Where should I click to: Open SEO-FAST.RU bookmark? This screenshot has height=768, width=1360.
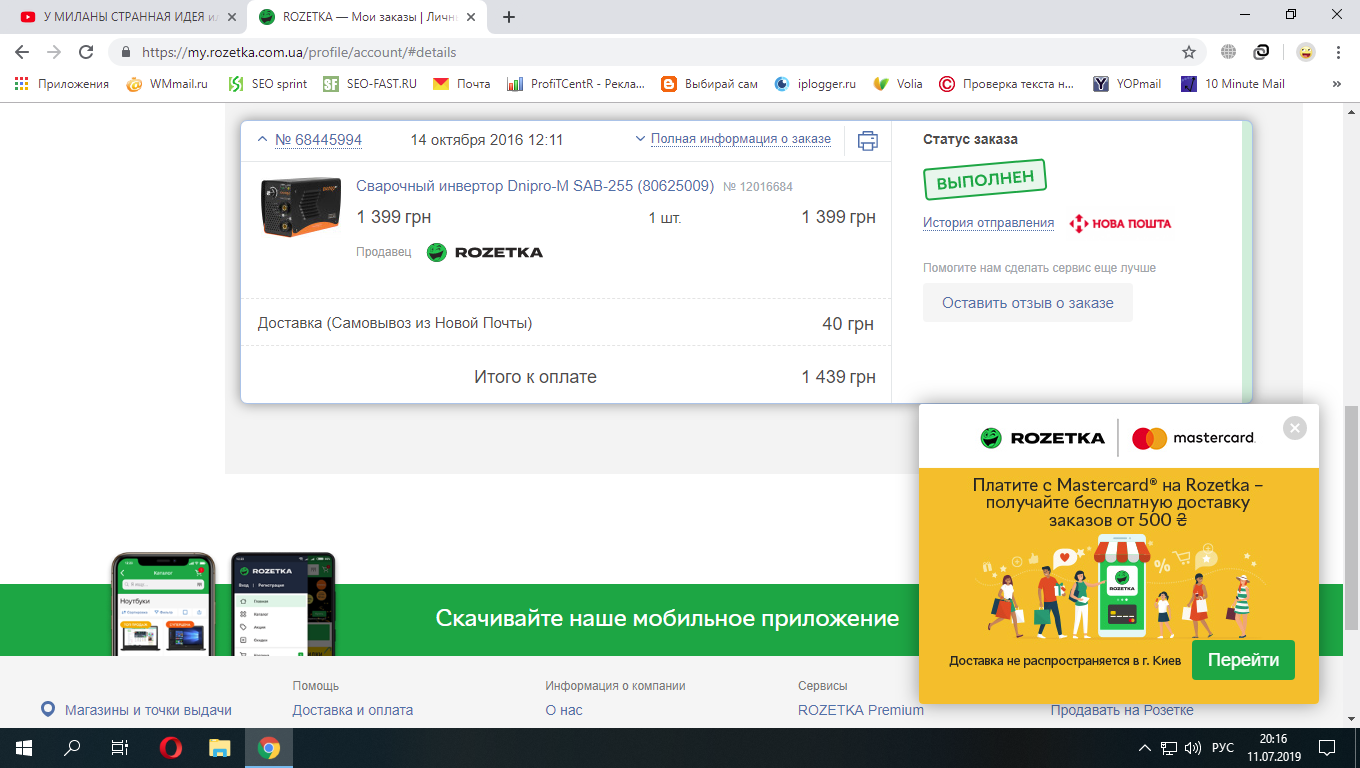370,84
